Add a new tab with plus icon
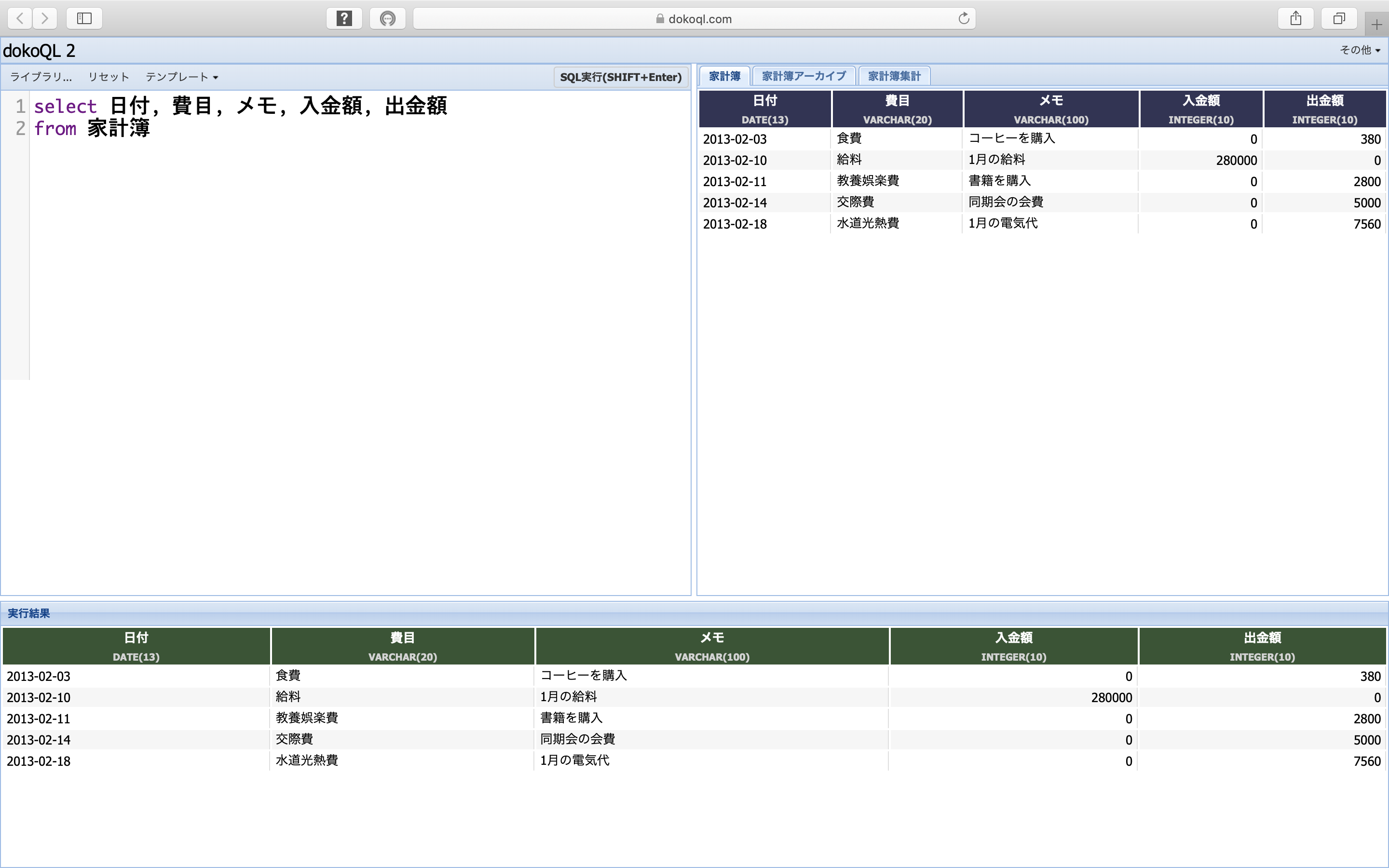The height and width of the screenshot is (868, 1389). (x=1376, y=25)
